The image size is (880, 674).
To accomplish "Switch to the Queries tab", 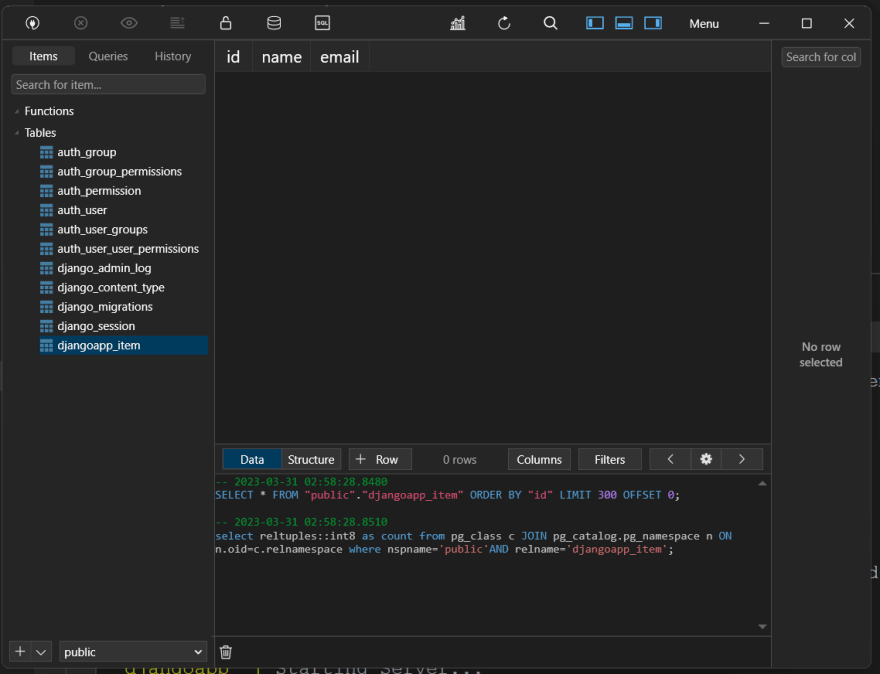I will click(108, 56).
